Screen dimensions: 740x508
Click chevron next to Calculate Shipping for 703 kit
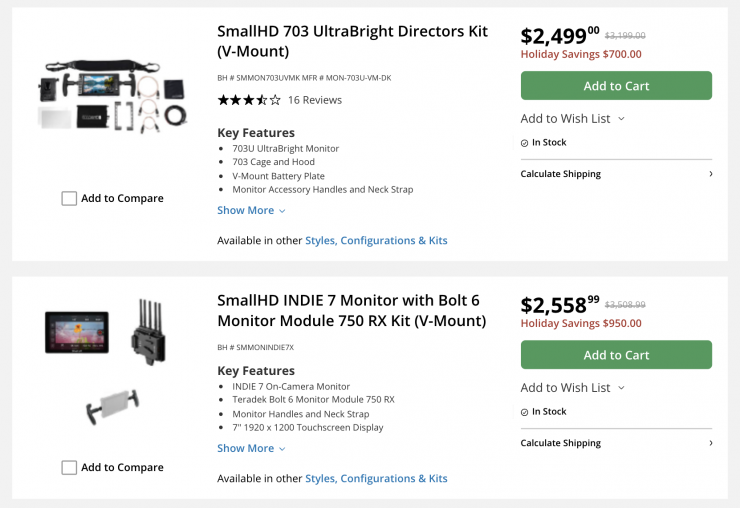click(710, 174)
